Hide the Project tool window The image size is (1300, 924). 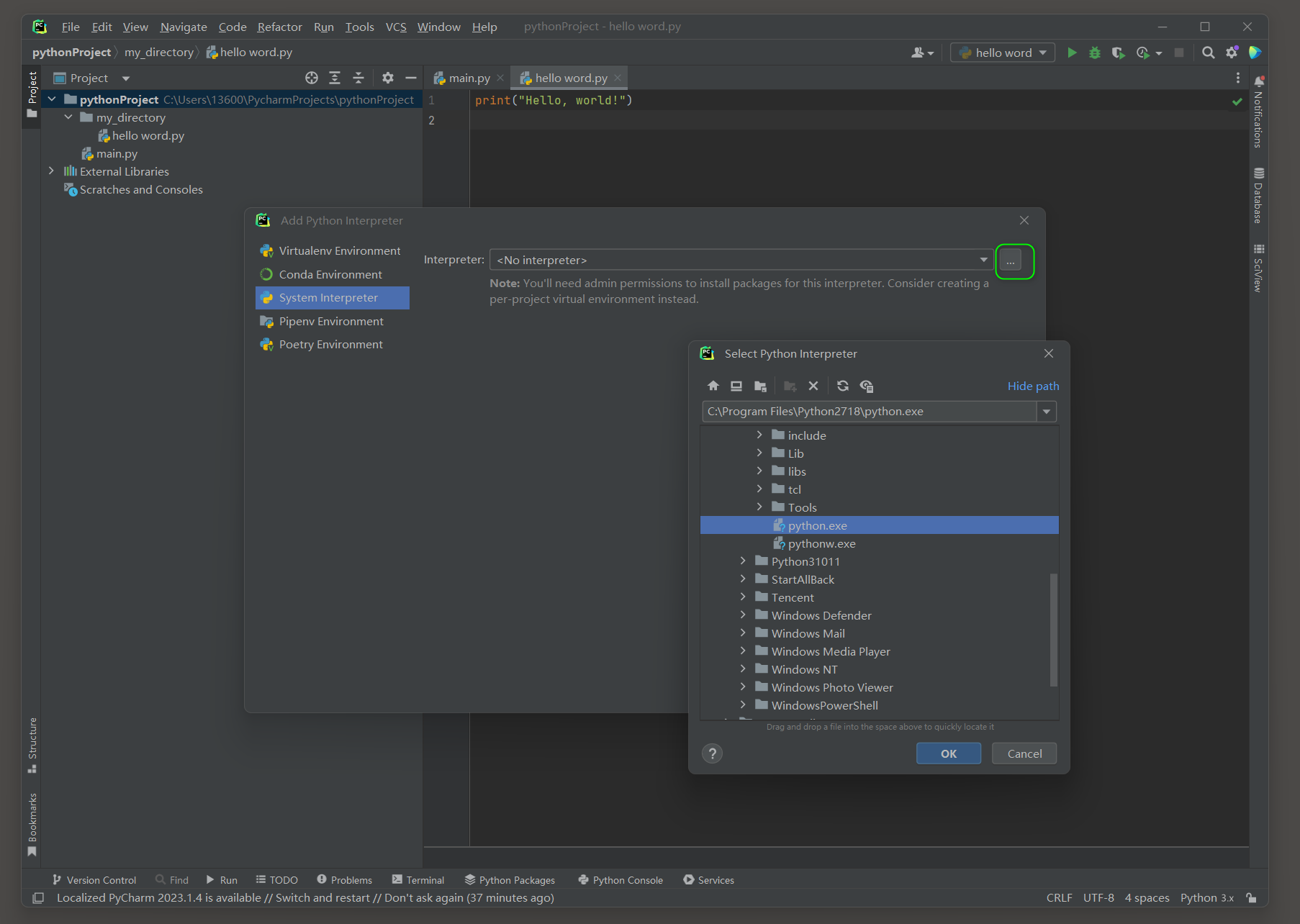pyautogui.click(x=411, y=78)
